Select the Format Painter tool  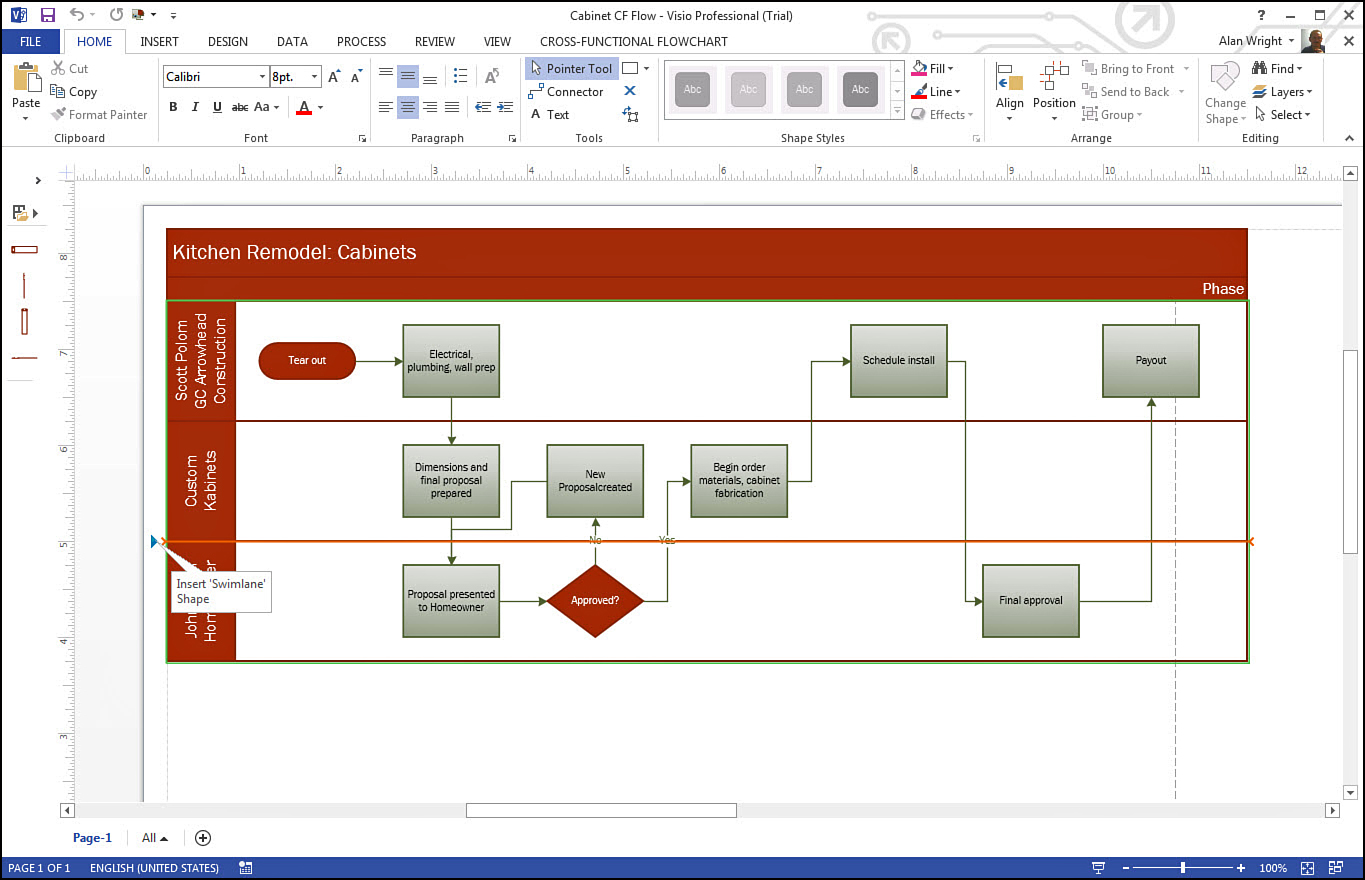click(x=99, y=115)
